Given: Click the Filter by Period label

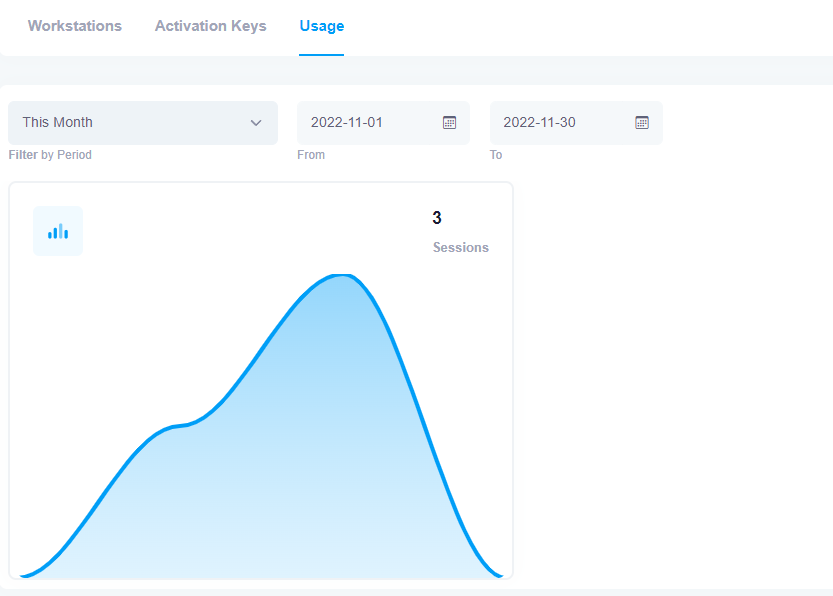Looking at the screenshot, I should point(50,155).
